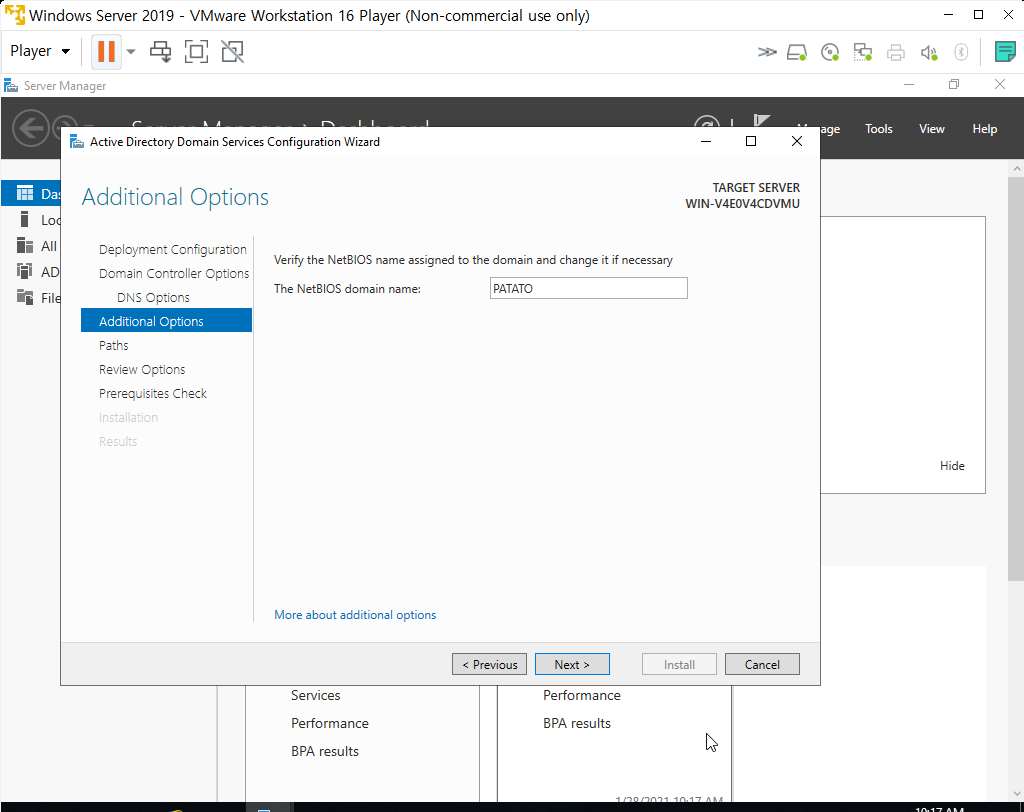Open the View menu in Server Manager
This screenshot has width=1024, height=812.
[x=932, y=129]
